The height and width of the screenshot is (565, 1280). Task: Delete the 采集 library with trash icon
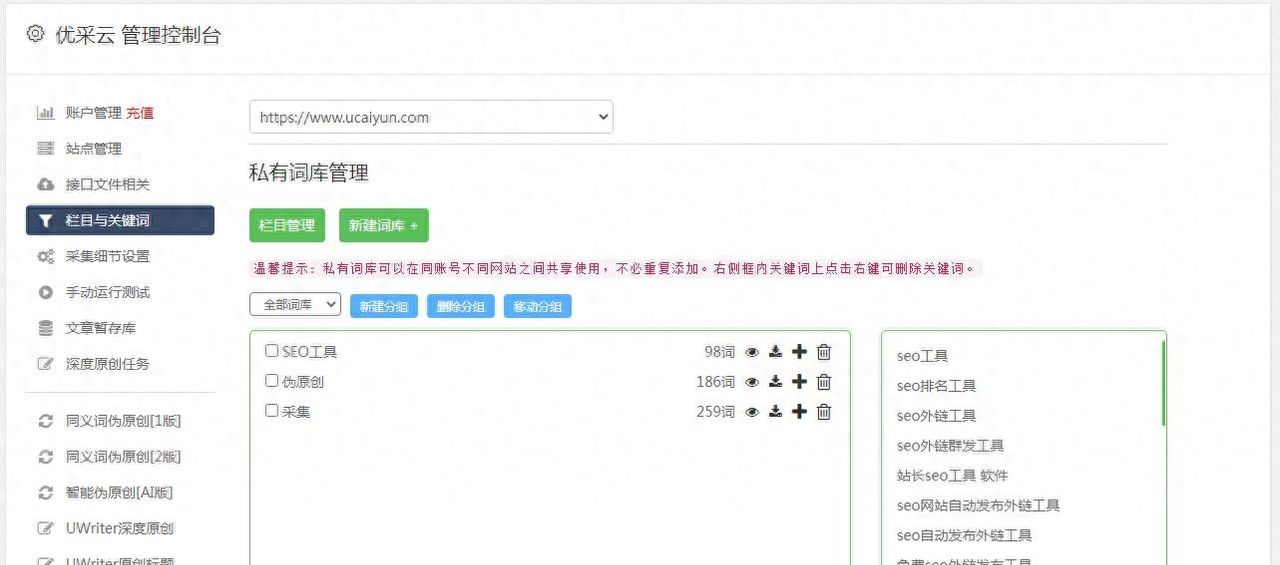tap(824, 412)
